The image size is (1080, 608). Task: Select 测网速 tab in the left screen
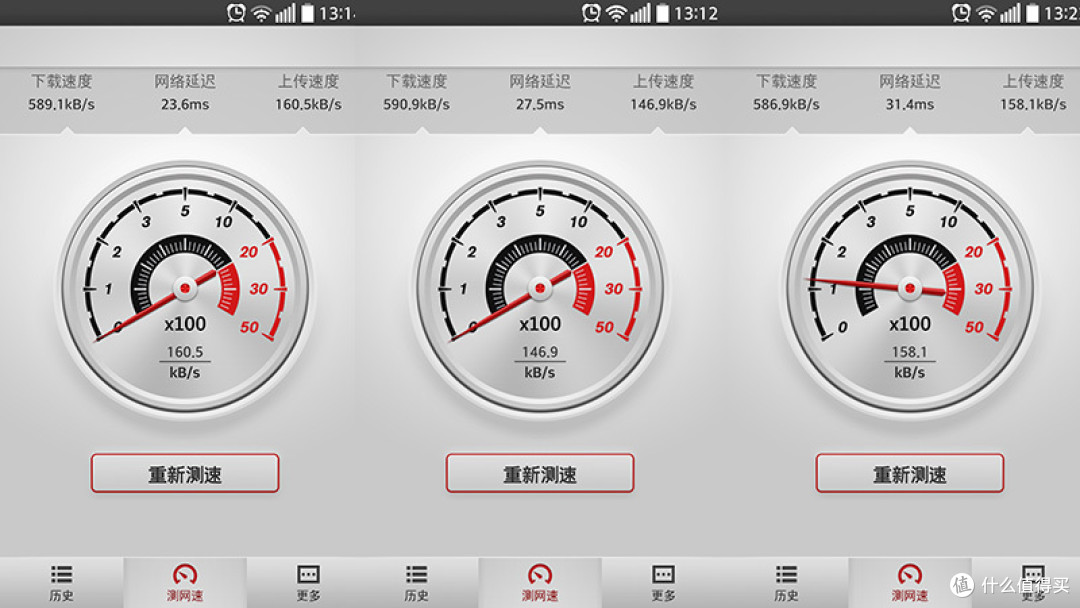[185, 583]
